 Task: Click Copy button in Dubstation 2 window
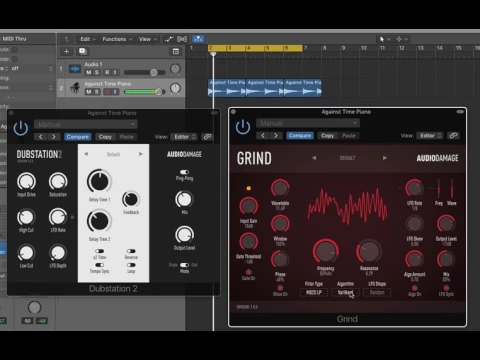(105, 137)
